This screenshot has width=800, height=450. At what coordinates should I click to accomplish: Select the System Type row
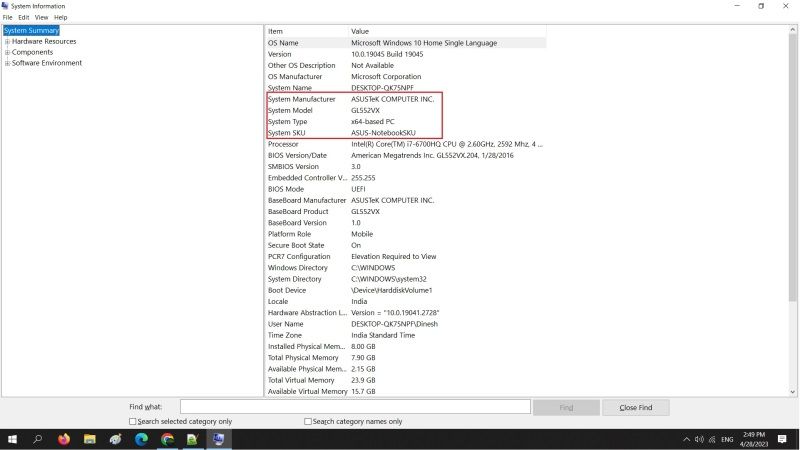[406, 121]
